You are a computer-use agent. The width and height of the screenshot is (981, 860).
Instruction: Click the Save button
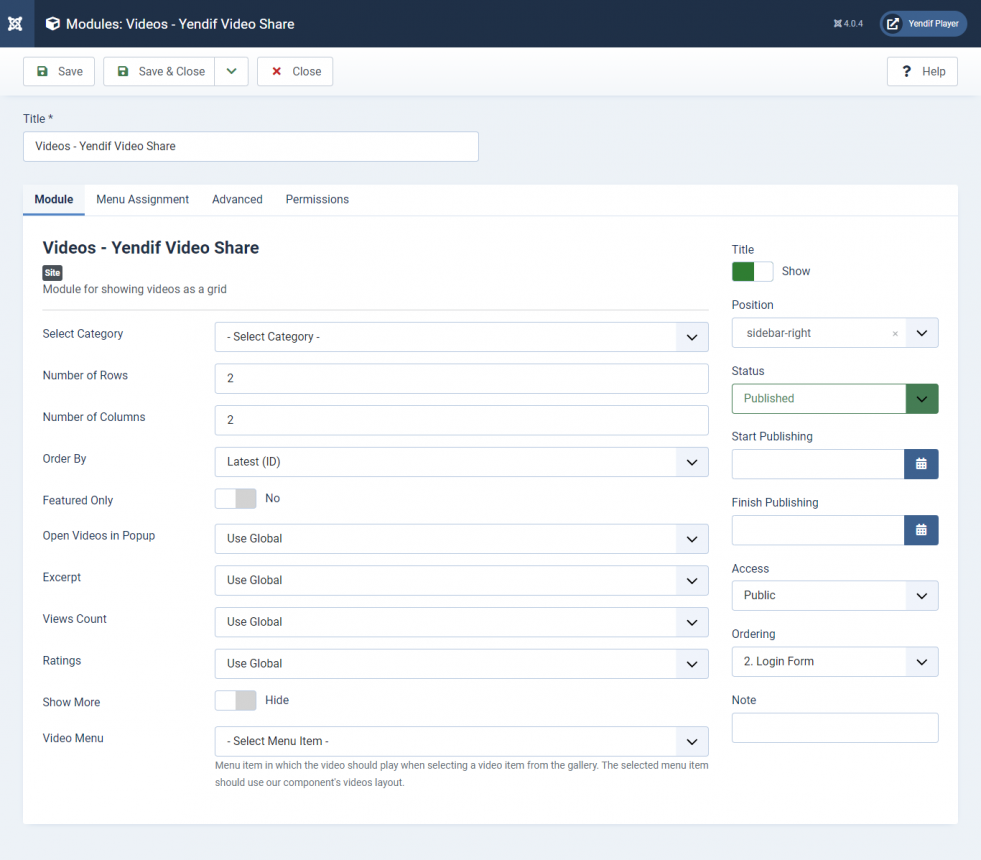[59, 71]
